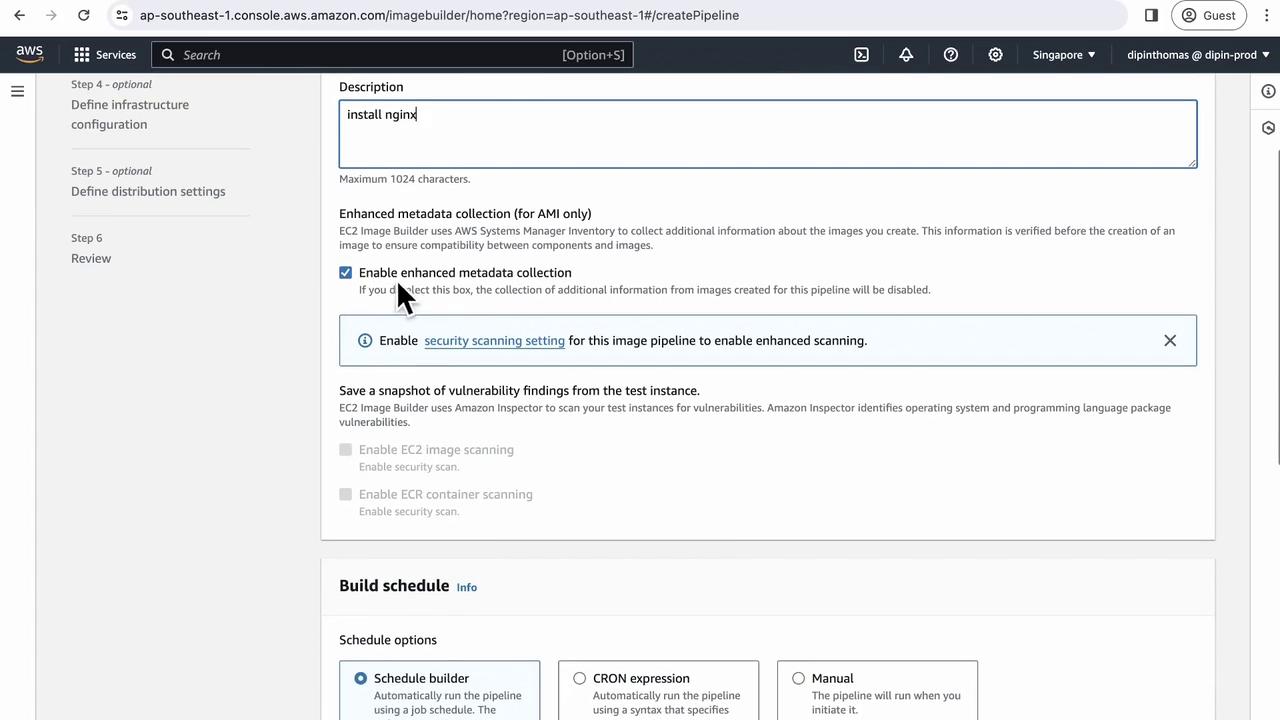Click into the Description text area
Screen dimensions: 1280x720
click(768, 134)
